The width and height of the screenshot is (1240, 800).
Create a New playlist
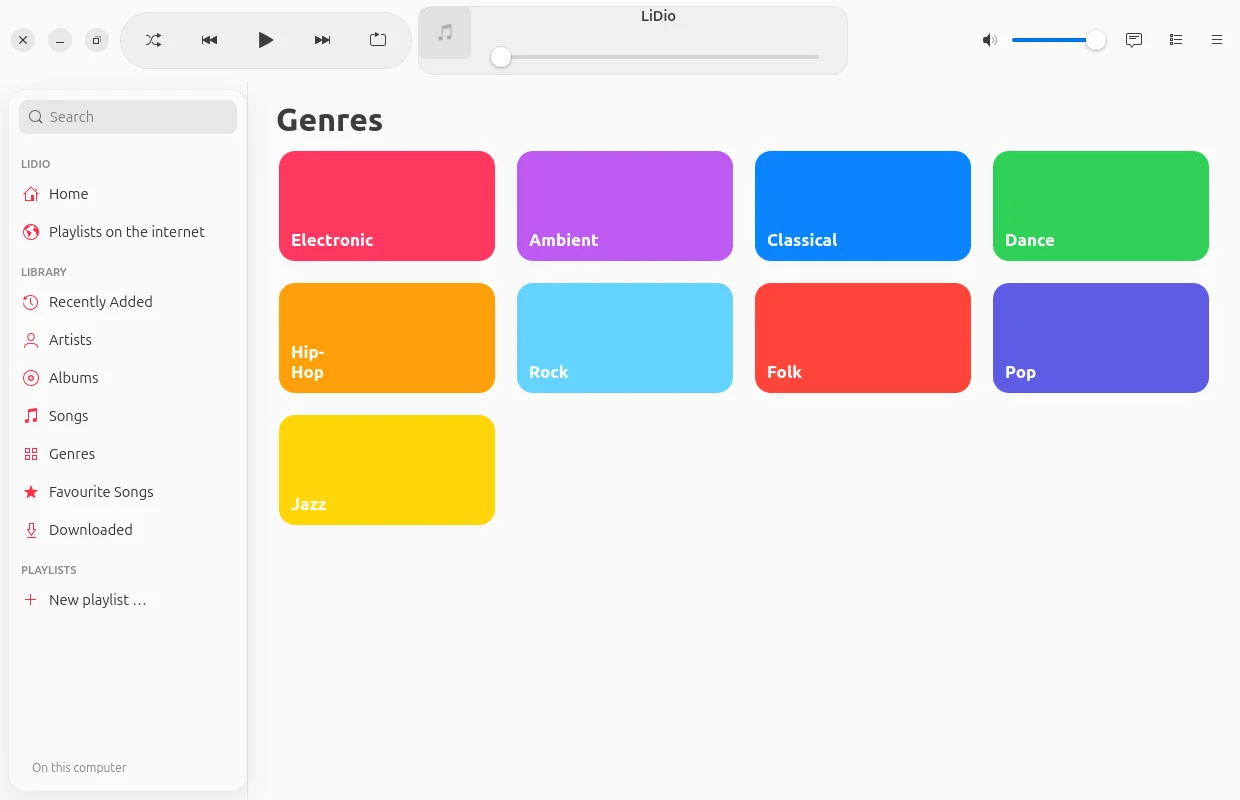[x=128, y=600]
